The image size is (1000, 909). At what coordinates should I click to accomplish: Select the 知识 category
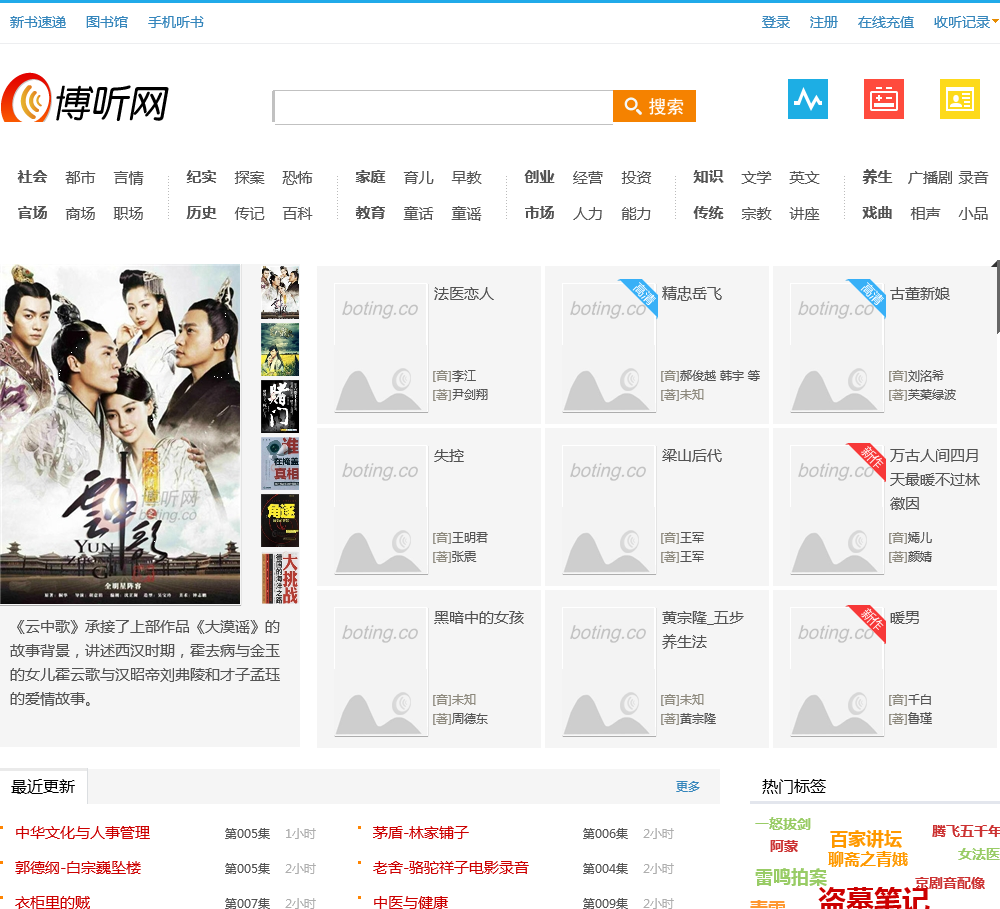(709, 177)
